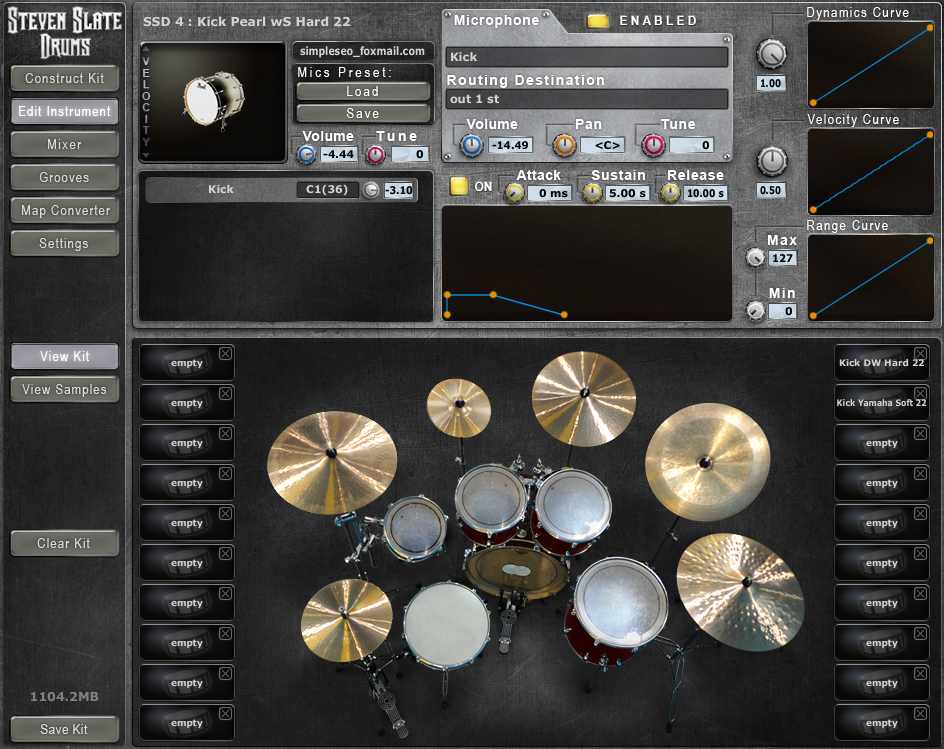The height and width of the screenshot is (749, 944).
Task: Open the Kick microphone selector field
Action: 586,57
